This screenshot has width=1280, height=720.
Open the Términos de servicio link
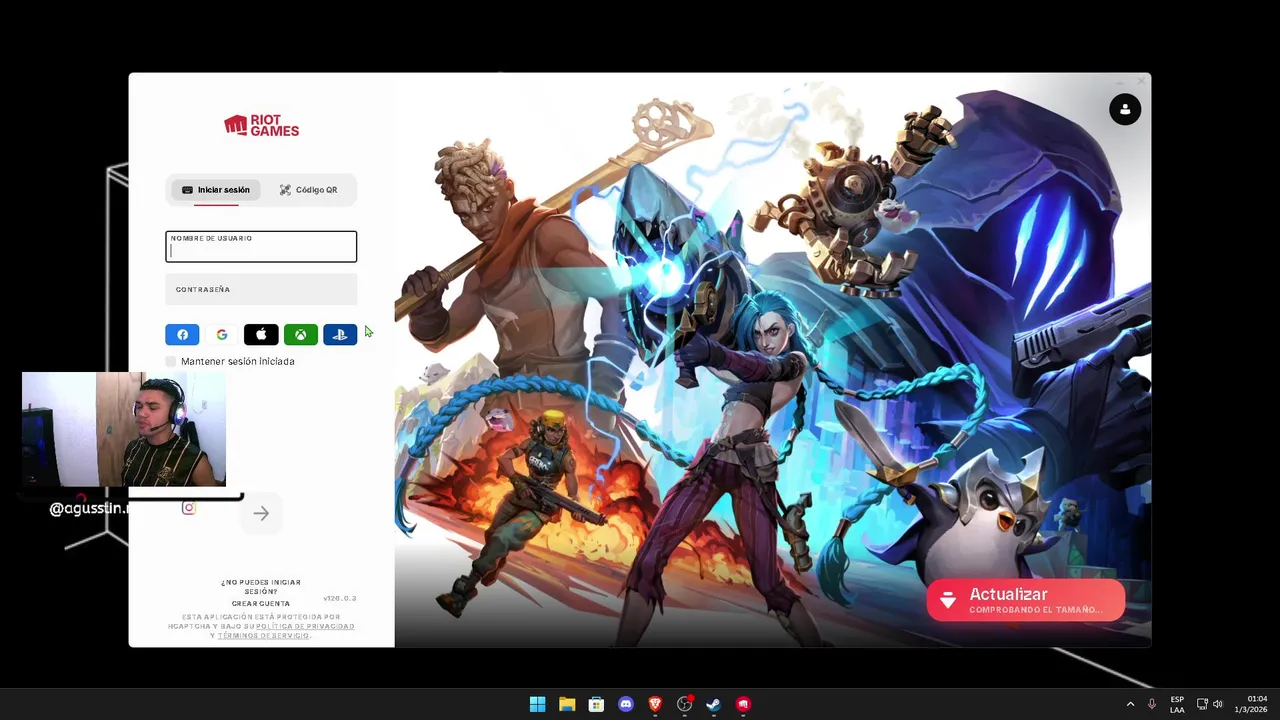[264, 636]
